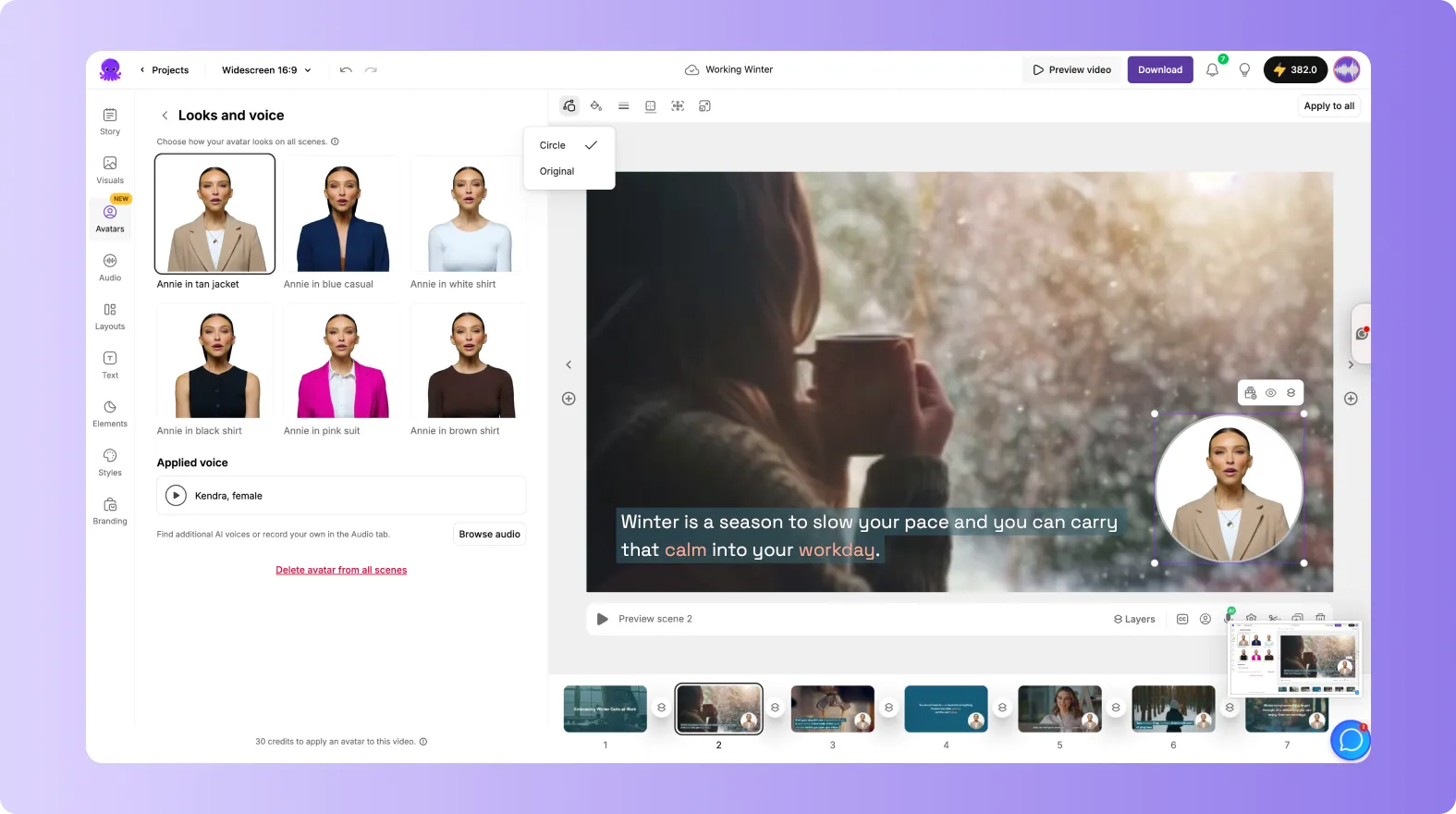Open the live chat support bubble

[x=1351, y=740]
